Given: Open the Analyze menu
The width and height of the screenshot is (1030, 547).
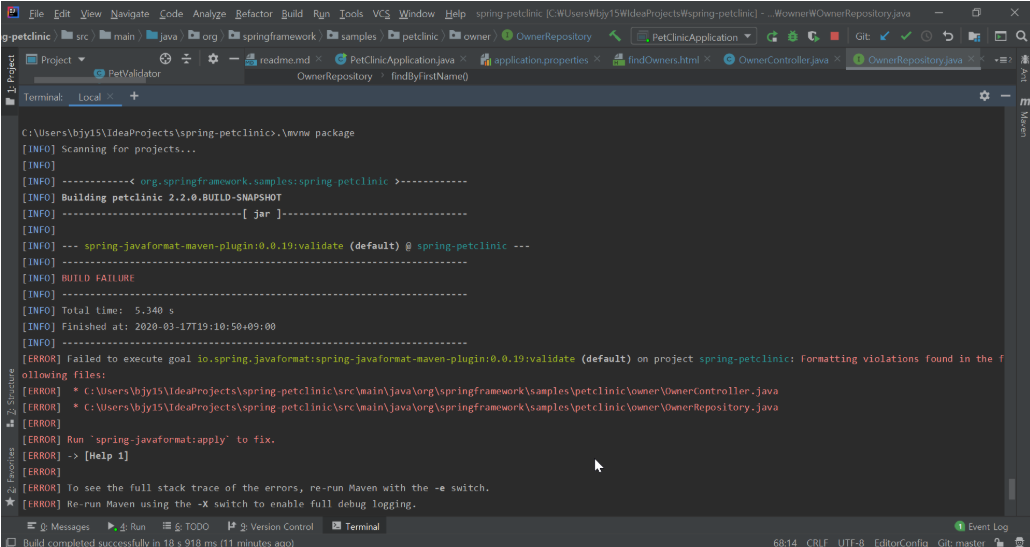Looking at the screenshot, I should click(x=210, y=13).
